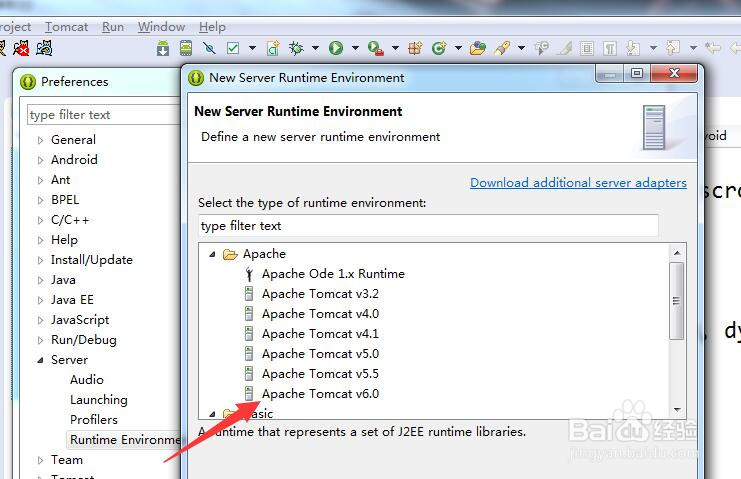This screenshot has height=479, width=741.
Task: Select Apache Tomcat v3.2 runtime
Action: tap(320, 294)
